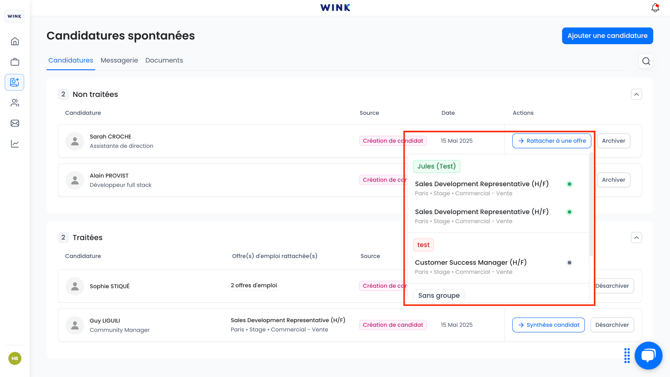The image size is (670, 377).
Task: Open the spontaneous applications sidebar icon
Action: (x=15, y=82)
